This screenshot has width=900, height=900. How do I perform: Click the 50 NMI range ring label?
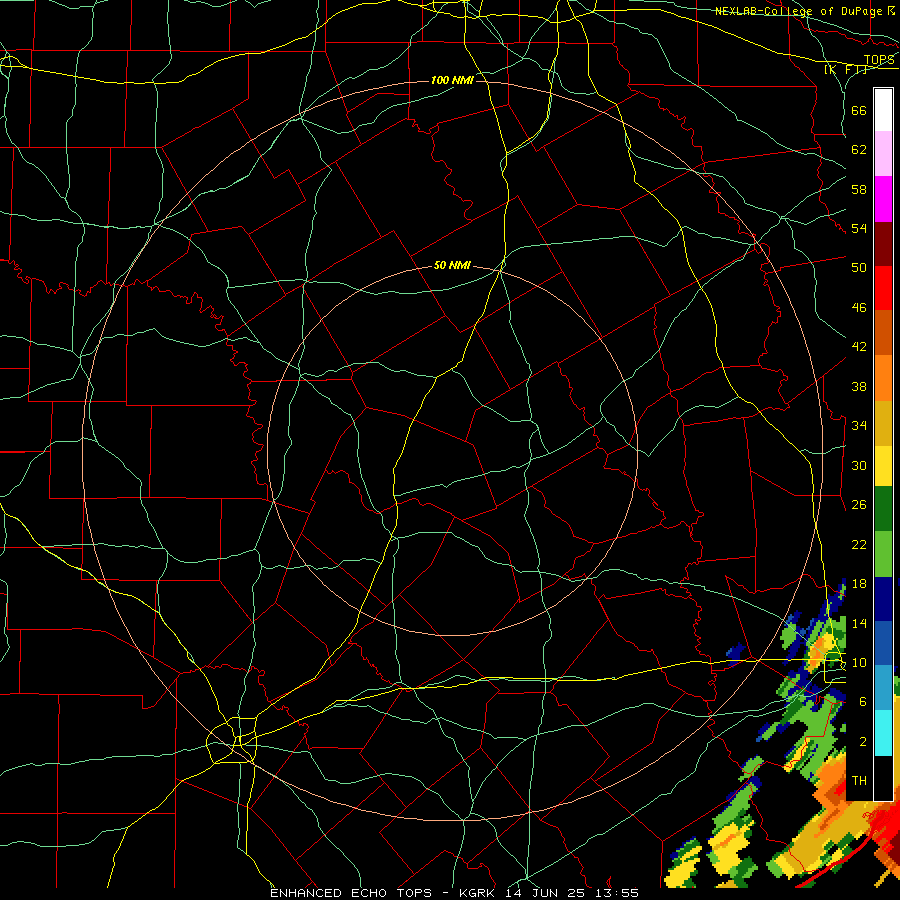pos(452,265)
